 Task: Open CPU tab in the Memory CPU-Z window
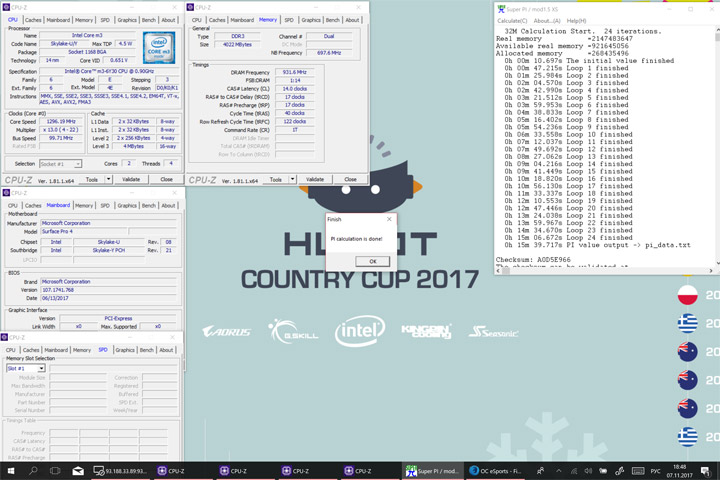point(197,20)
